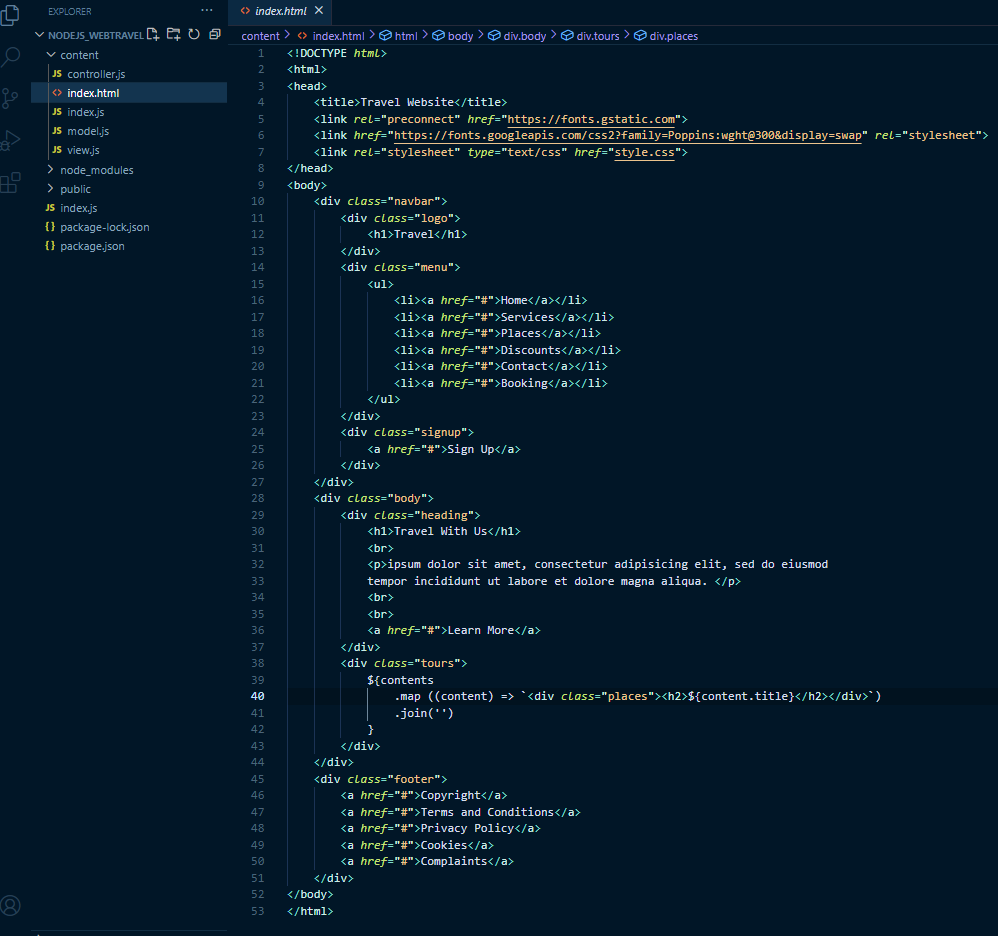Click 'Terms and Conditions' text in code
This screenshot has width=998, height=936.
(488, 813)
